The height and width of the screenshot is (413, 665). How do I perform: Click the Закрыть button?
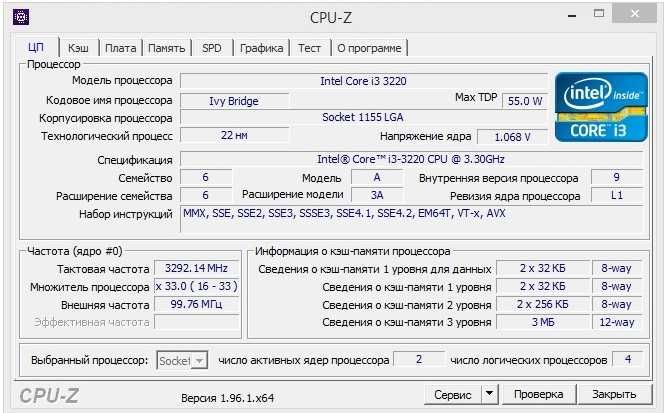[614, 394]
